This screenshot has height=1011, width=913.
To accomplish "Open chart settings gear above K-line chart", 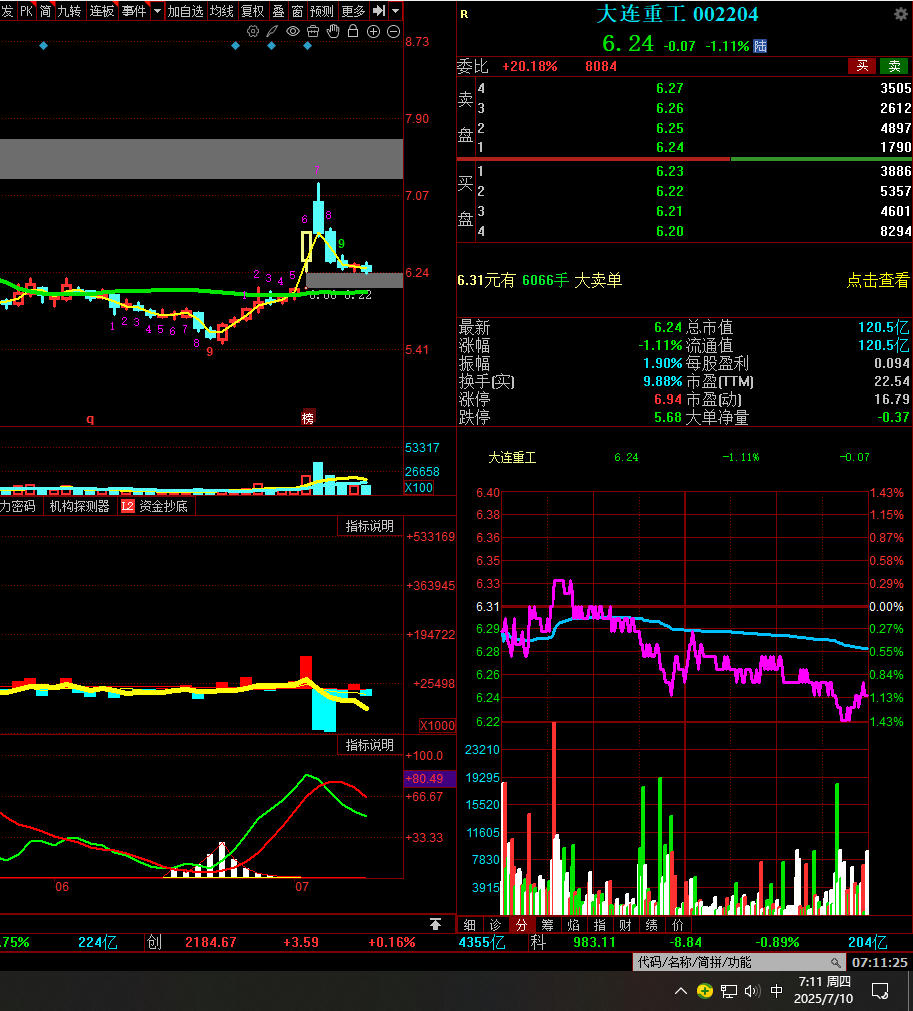I will [253, 31].
